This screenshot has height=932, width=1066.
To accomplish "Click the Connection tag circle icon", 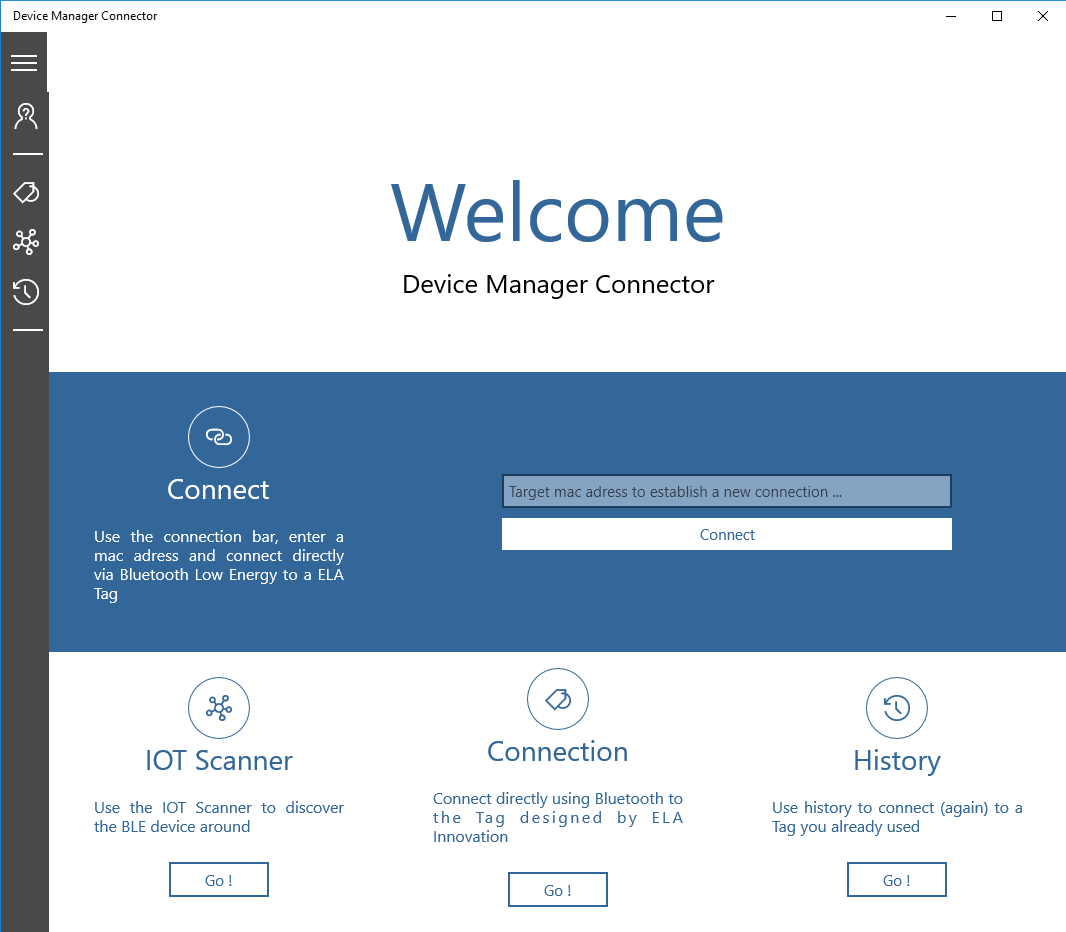I will click(x=557, y=699).
